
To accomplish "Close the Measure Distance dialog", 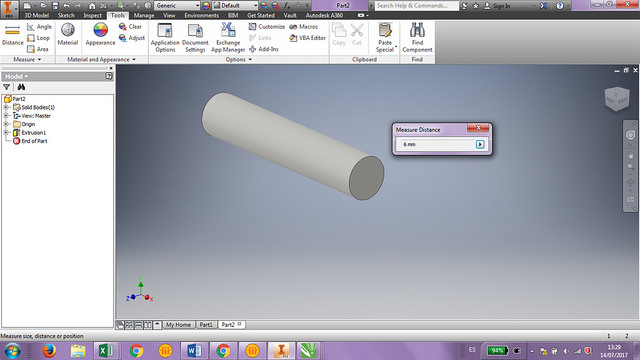I will pos(478,128).
